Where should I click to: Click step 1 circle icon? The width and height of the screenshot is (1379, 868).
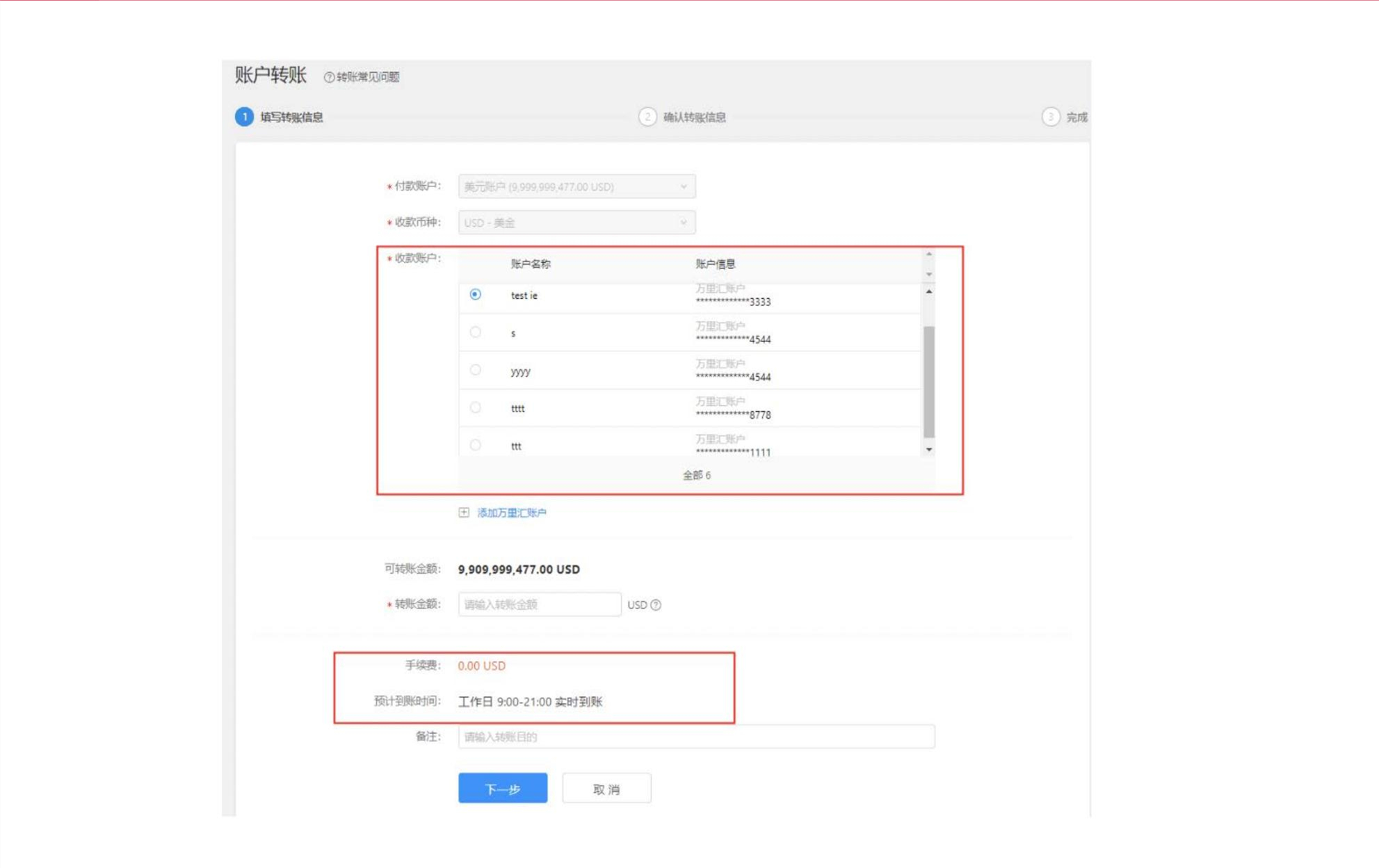(x=244, y=117)
